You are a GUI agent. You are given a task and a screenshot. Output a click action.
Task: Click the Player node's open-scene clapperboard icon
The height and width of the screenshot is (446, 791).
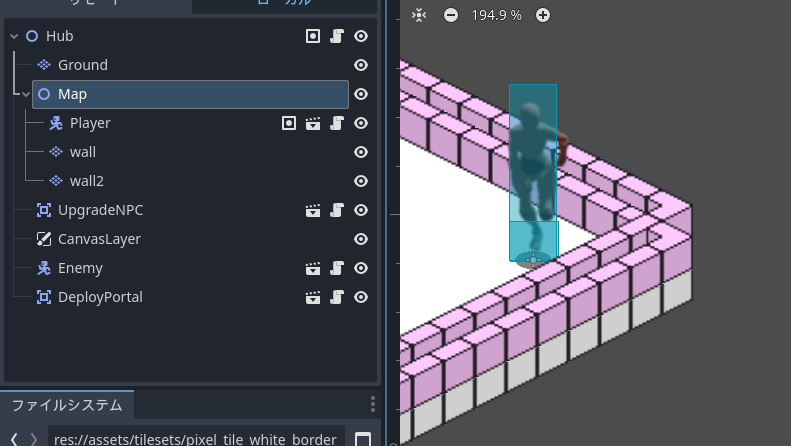tap(313, 123)
